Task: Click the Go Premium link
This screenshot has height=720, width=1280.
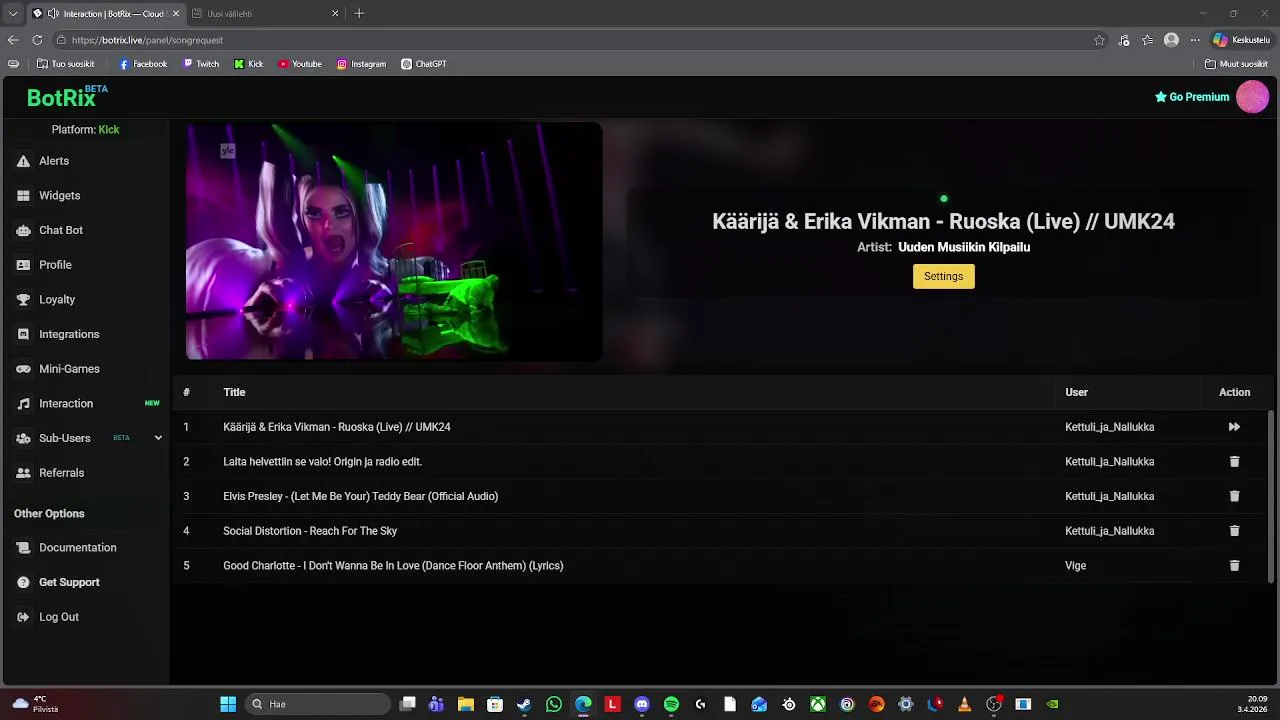Action: pos(1192,97)
